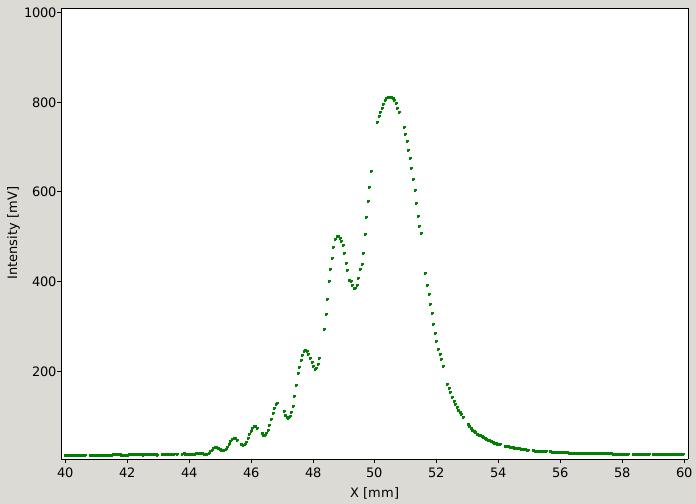Image resolution: width=696 pixels, height=504 pixels.
Task: Click the flat baseline data near x equals 58
Action: 622,454
